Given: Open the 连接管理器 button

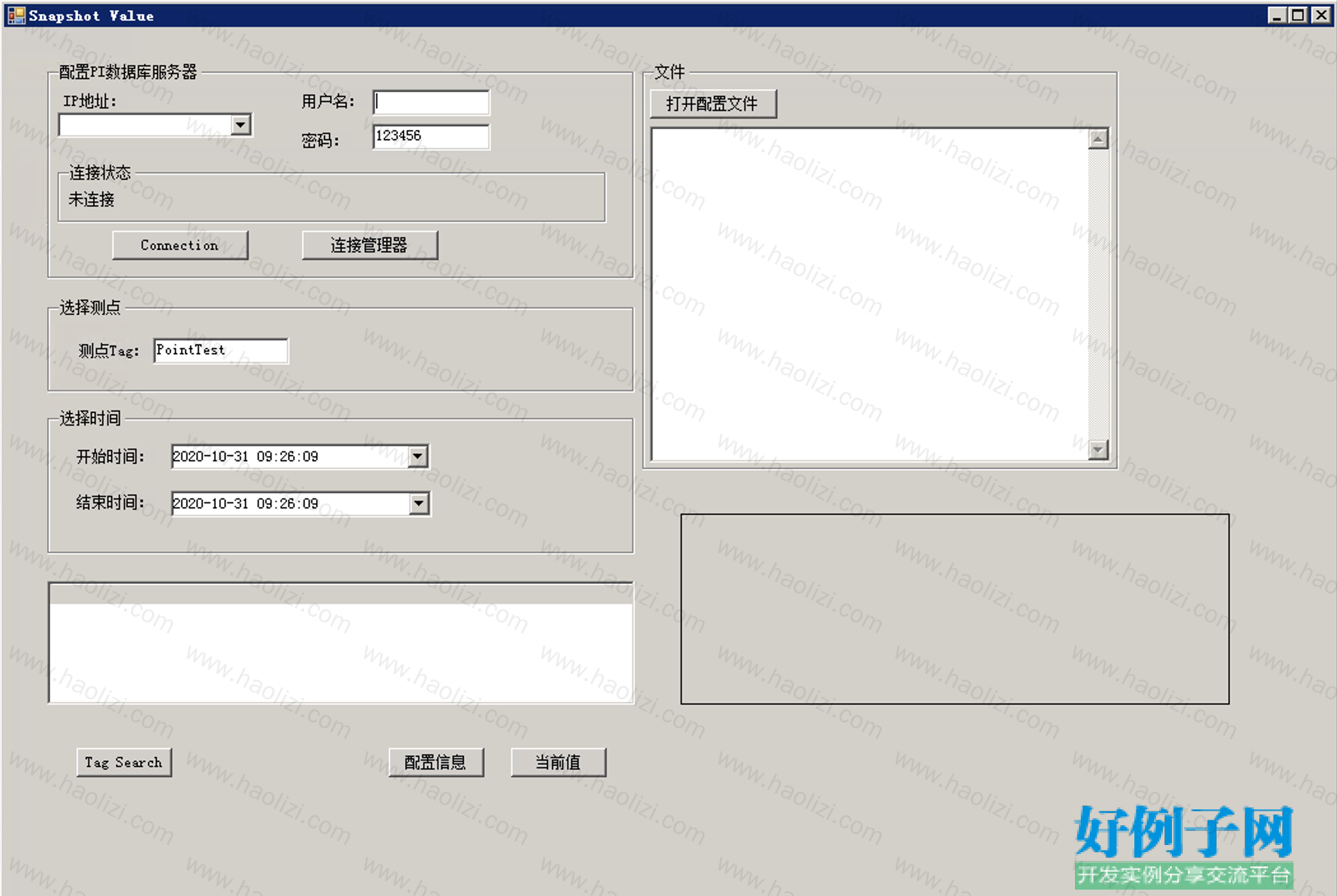Looking at the screenshot, I should click(x=370, y=245).
